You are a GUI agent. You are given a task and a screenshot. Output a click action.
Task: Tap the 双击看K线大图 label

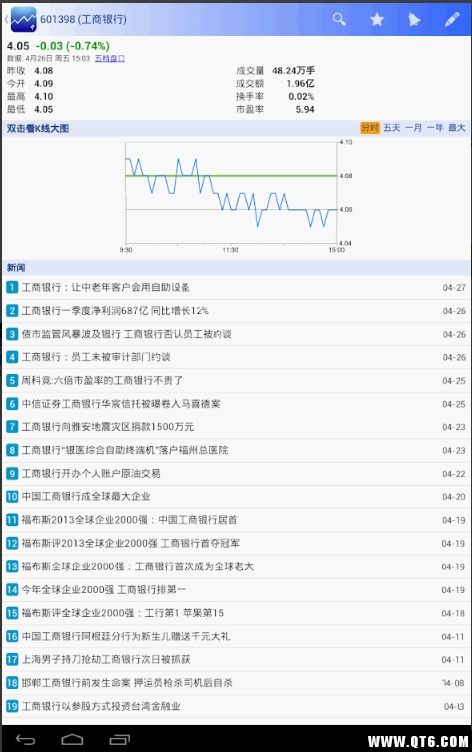point(38,129)
